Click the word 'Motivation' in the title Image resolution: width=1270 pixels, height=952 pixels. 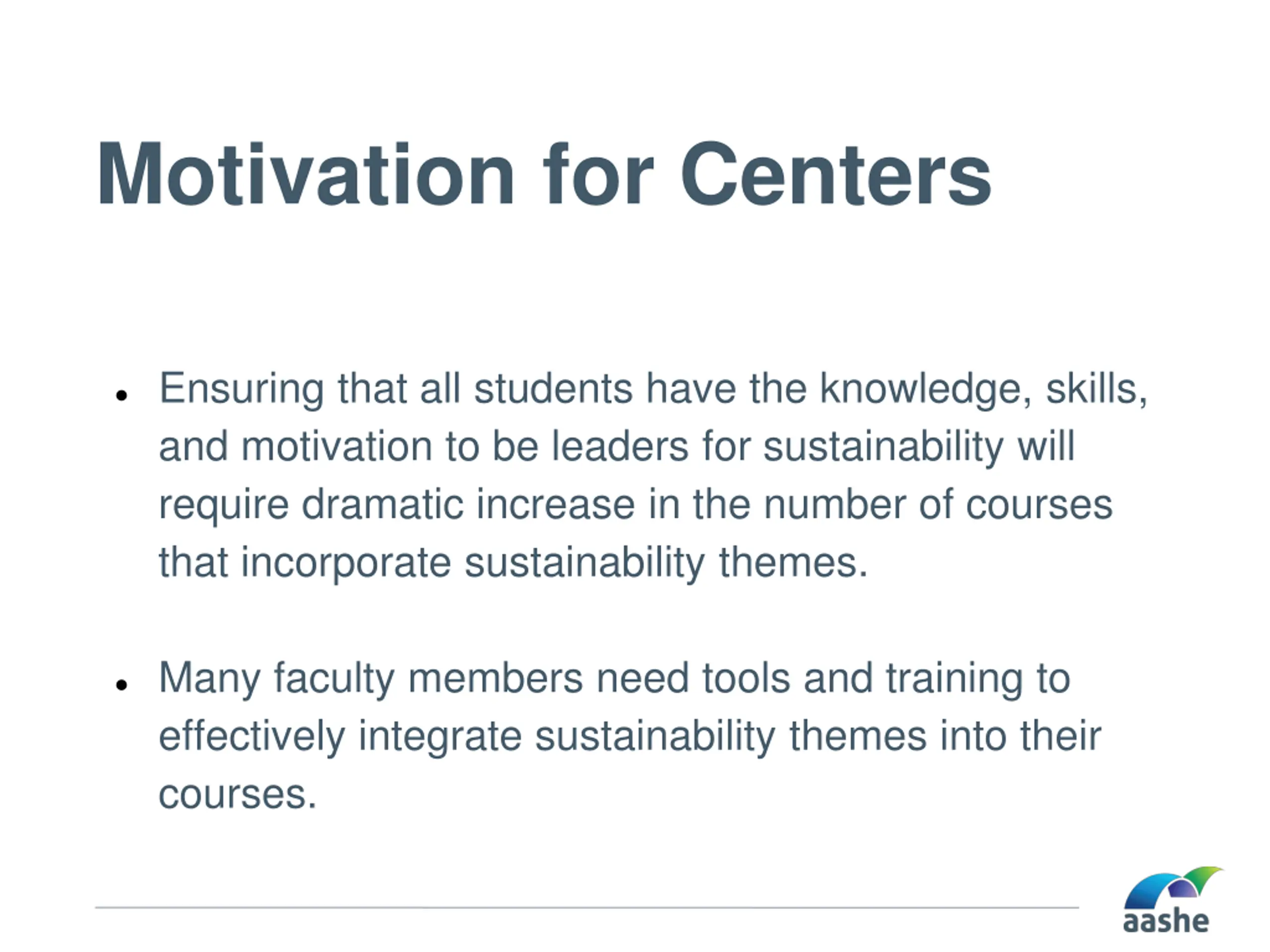click(x=306, y=174)
